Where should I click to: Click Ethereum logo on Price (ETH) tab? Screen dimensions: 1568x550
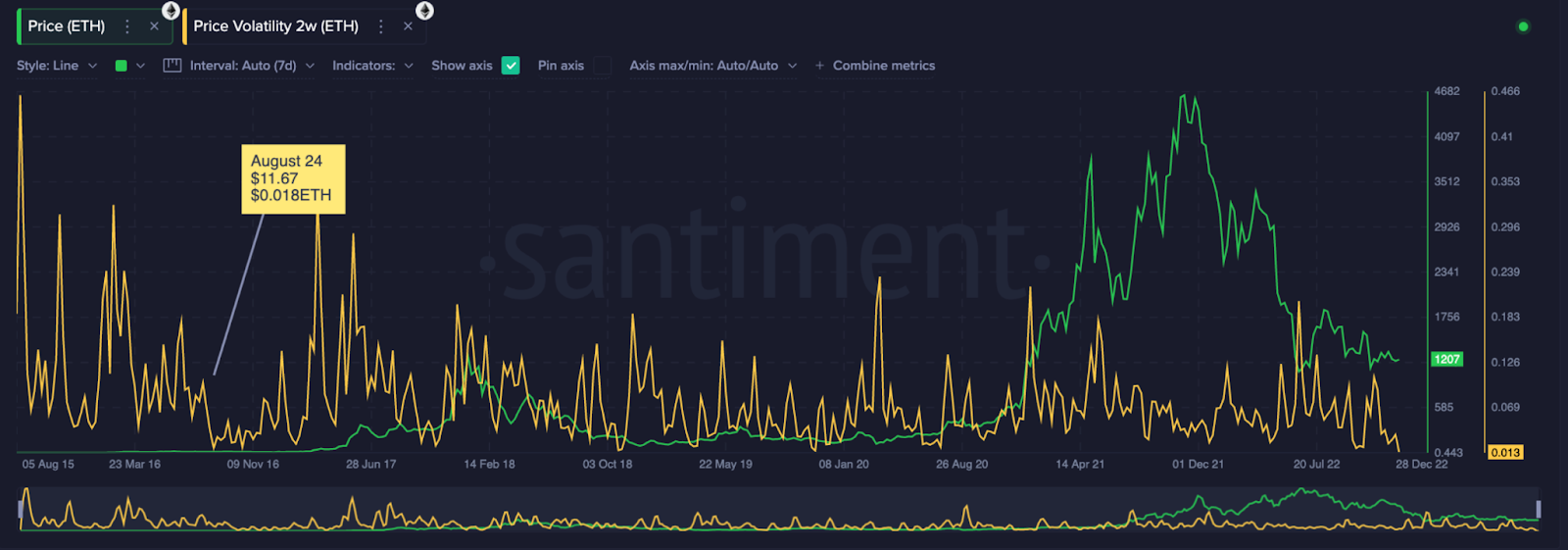[x=171, y=11]
